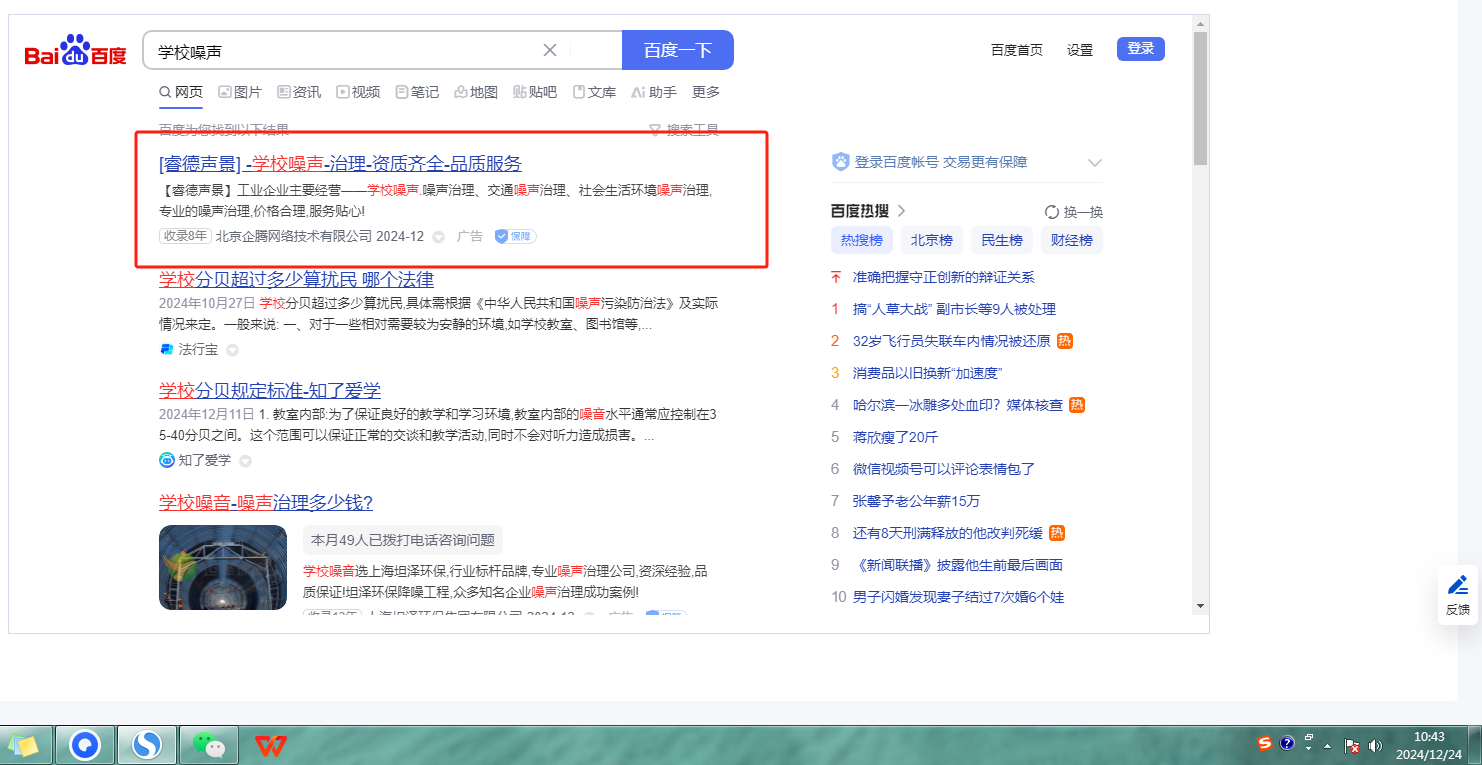The height and width of the screenshot is (765, 1482).
Task: Open dropdown arrow beside 法行宝 source
Action: (x=232, y=350)
